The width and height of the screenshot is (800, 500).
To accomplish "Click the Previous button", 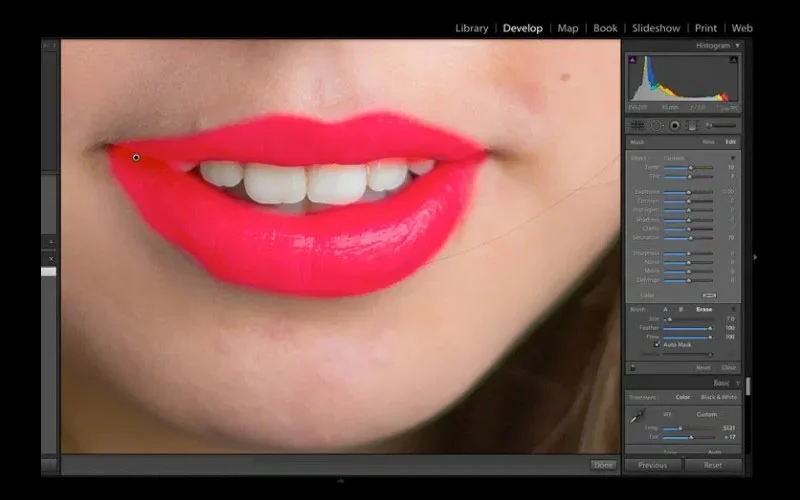I will pyautogui.click(x=652, y=465).
